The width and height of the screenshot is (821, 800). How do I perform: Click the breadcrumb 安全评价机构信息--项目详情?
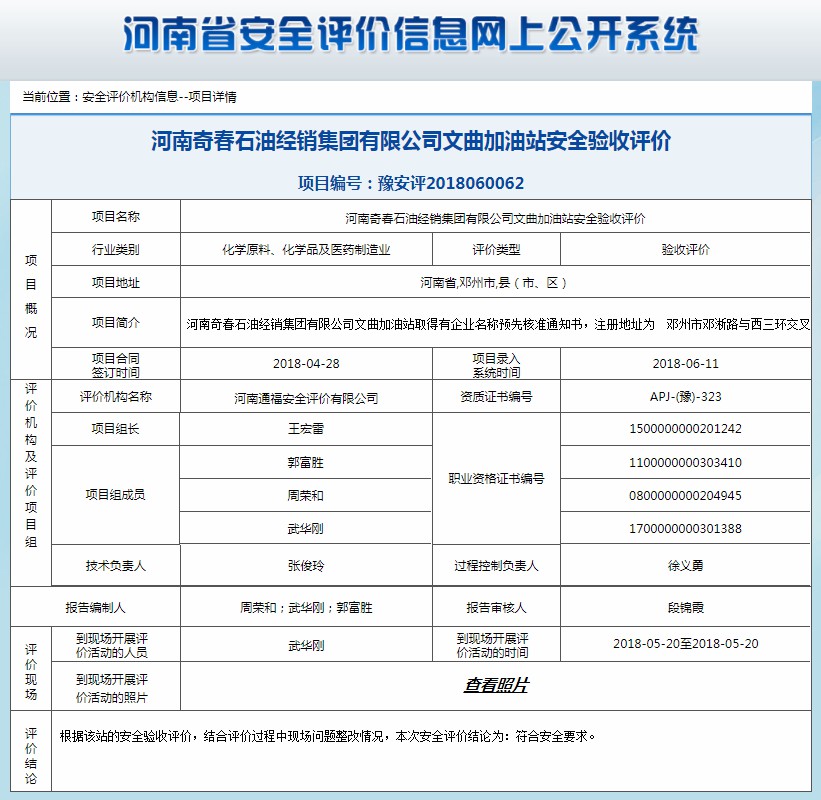(159, 97)
